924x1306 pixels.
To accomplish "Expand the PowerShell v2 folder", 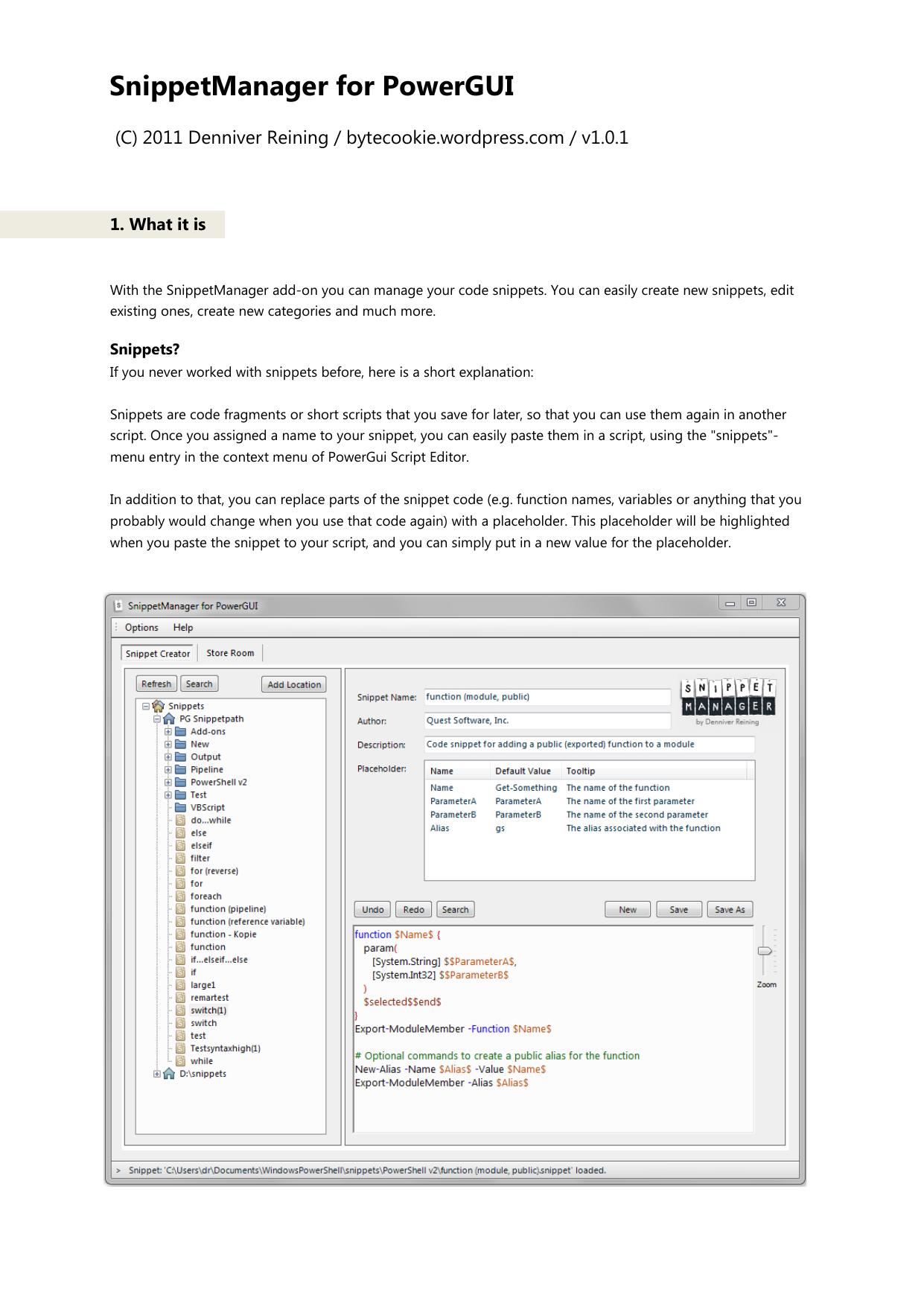I will pos(168,782).
